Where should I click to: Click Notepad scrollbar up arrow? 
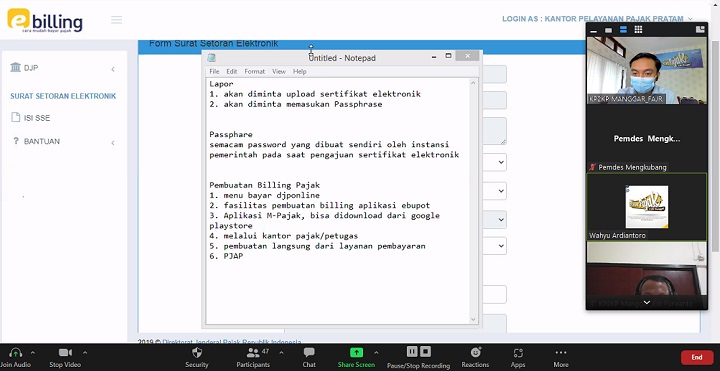point(473,83)
